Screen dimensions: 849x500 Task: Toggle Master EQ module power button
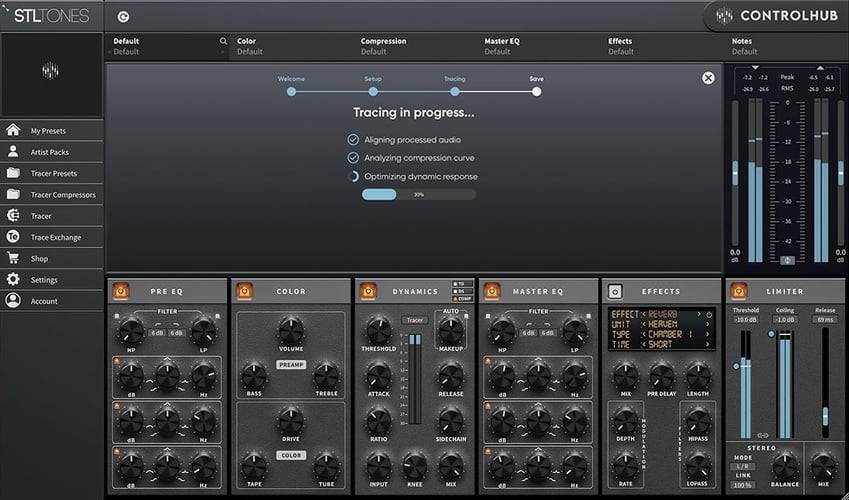pos(492,291)
